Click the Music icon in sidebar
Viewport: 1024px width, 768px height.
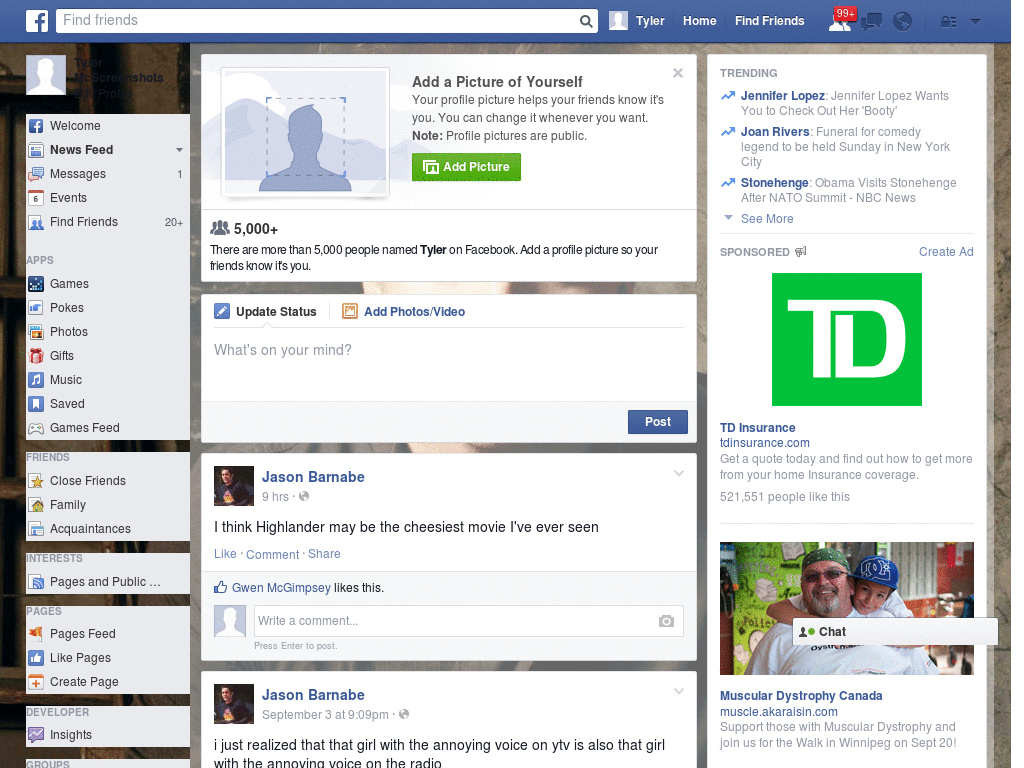pyautogui.click(x=36, y=380)
